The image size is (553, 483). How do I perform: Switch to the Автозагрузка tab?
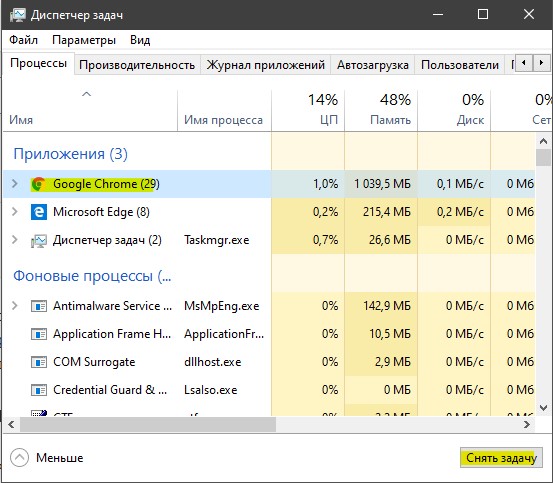point(373,65)
